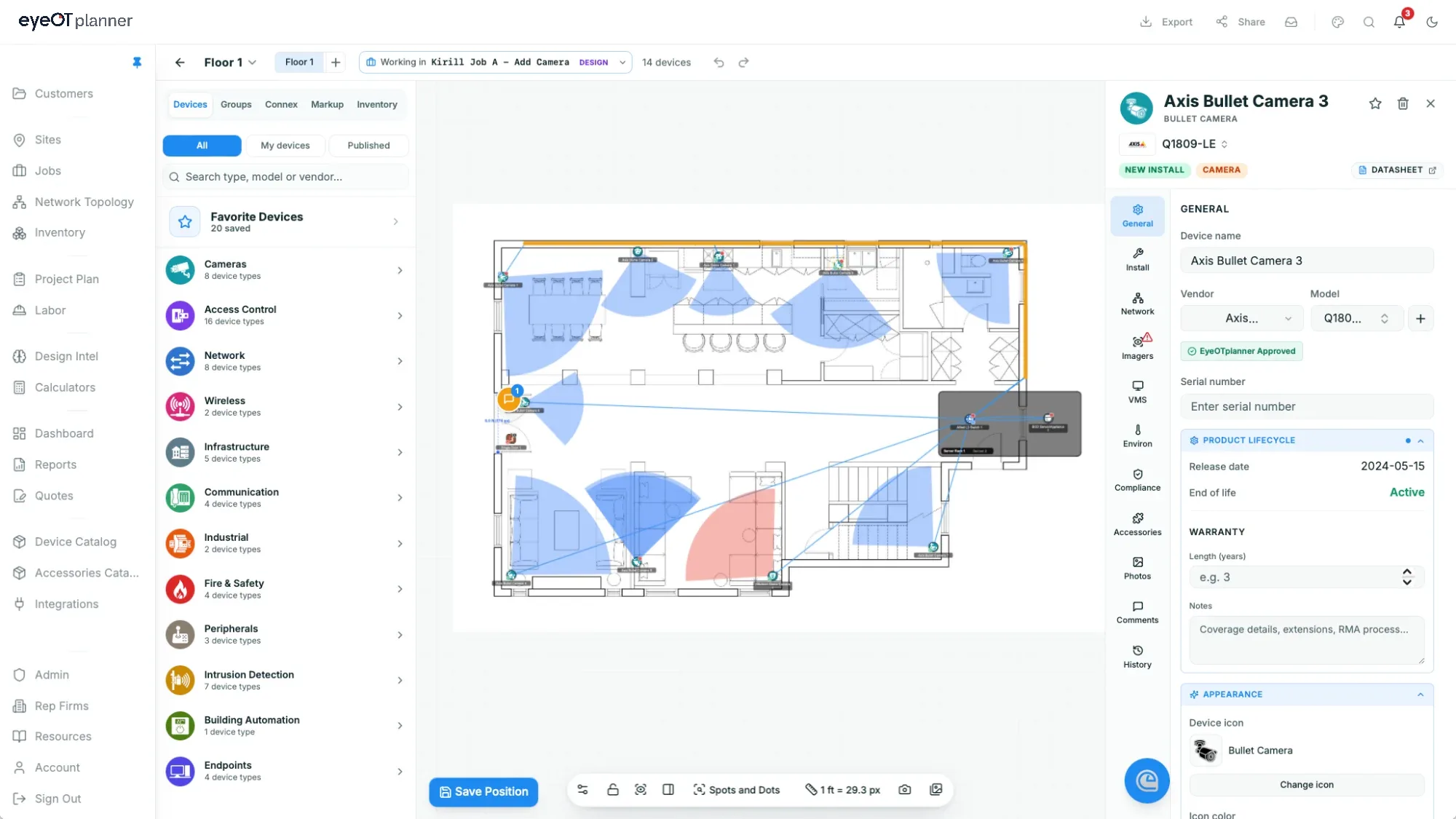Click the camera snapshot icon in bottom toolbar
Screen dimensions: 1456x819
pyautogui.click(x=904, y=790)
